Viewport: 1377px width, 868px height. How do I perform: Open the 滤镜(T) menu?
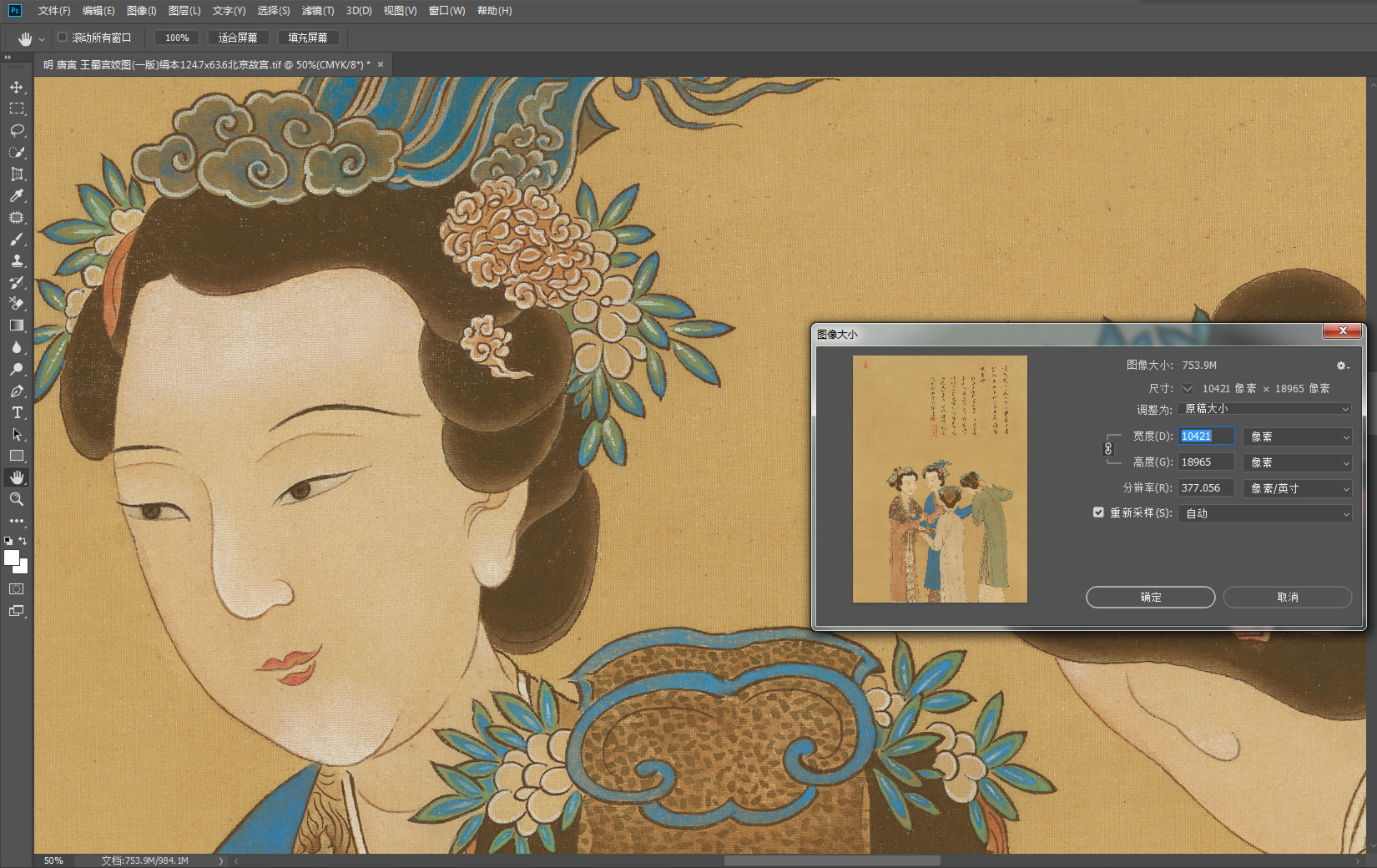318,11
